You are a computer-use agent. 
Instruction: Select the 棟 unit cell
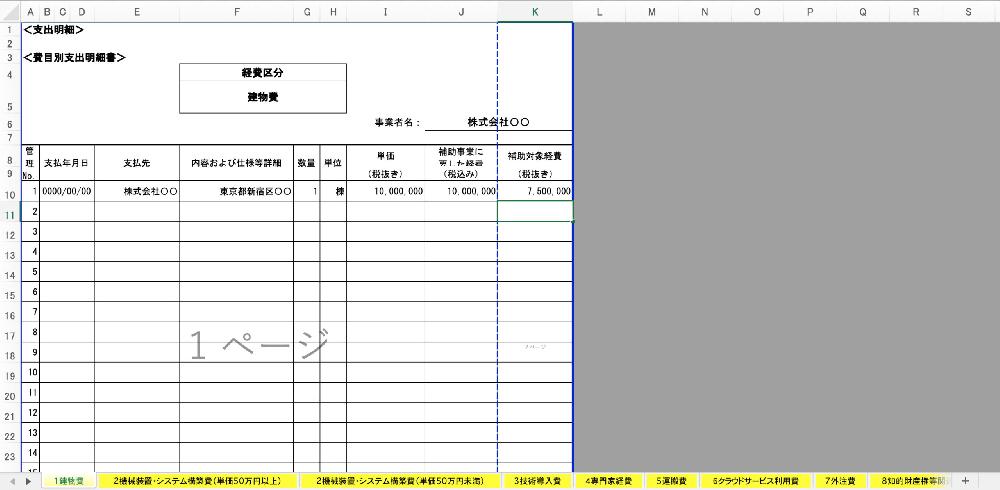(x=334, y=191)
